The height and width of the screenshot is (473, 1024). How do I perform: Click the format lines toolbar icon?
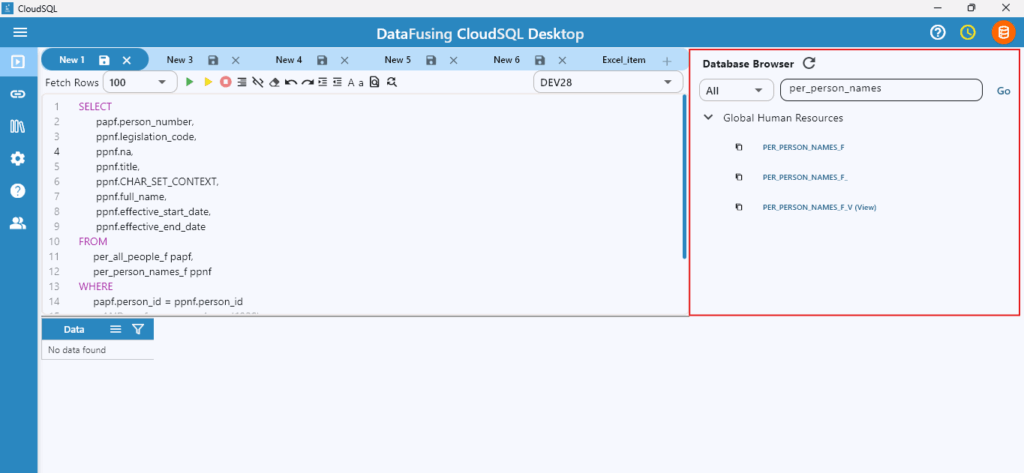click(242, 82)
